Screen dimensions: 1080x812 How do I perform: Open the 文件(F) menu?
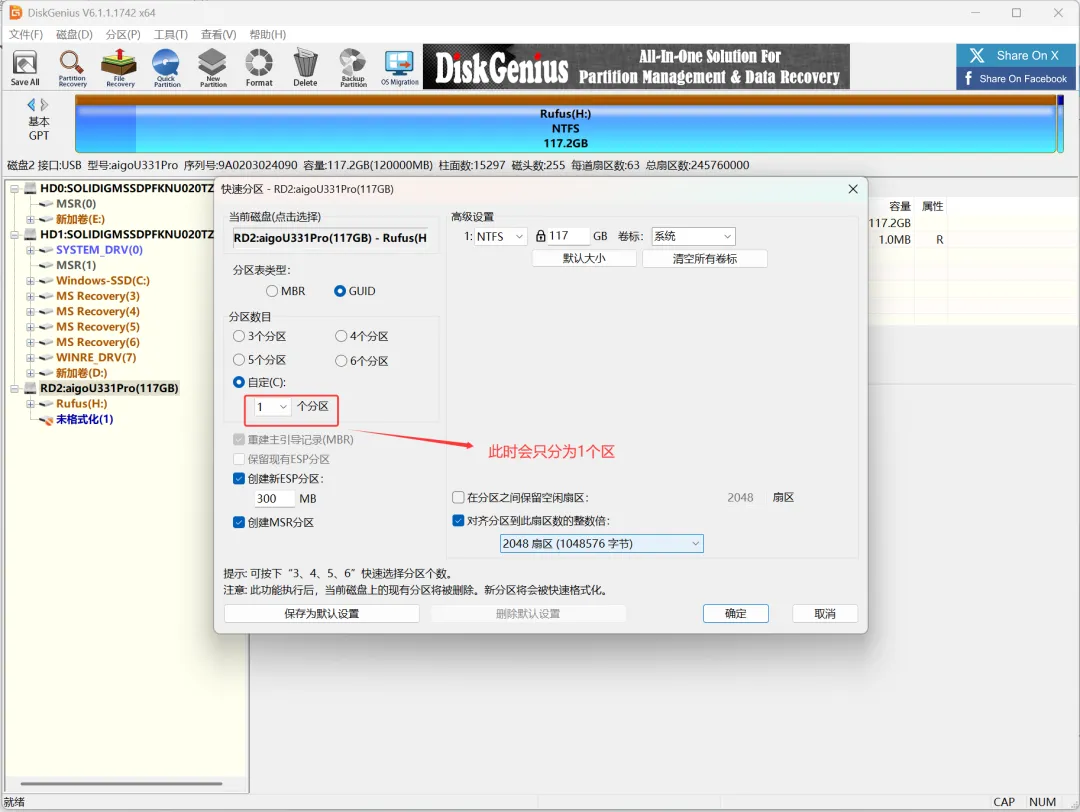[25, 34]
